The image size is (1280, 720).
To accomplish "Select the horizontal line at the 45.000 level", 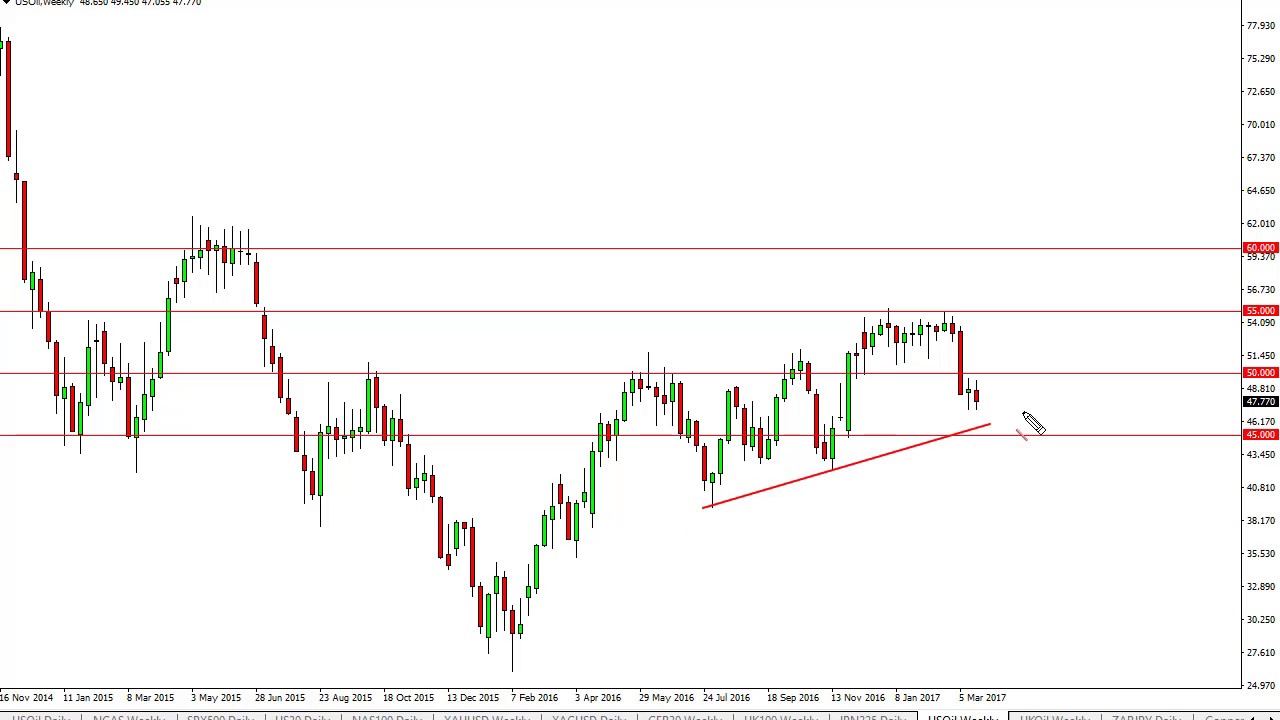I will click(620, 435).
